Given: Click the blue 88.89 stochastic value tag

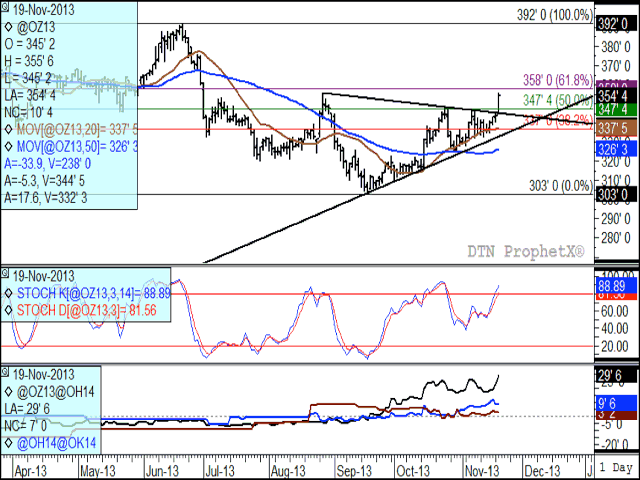Looking at the screenshot, I should (616, 285).
